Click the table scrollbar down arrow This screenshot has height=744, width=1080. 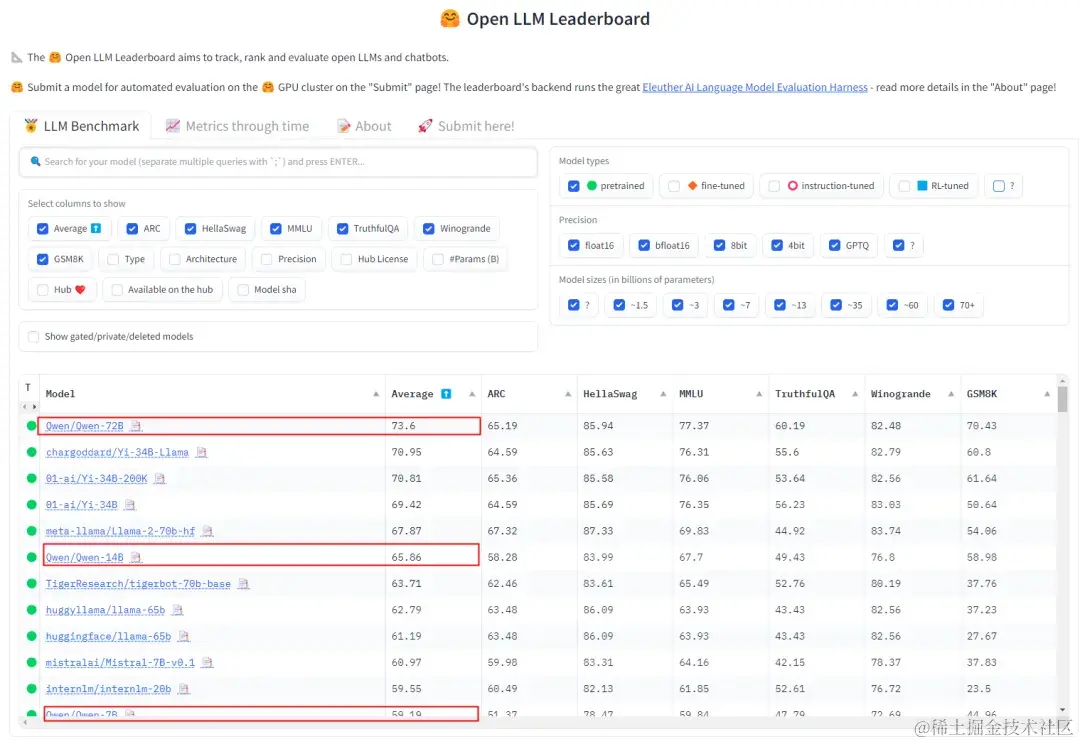pyautogui.click(x=1063, y=710)
